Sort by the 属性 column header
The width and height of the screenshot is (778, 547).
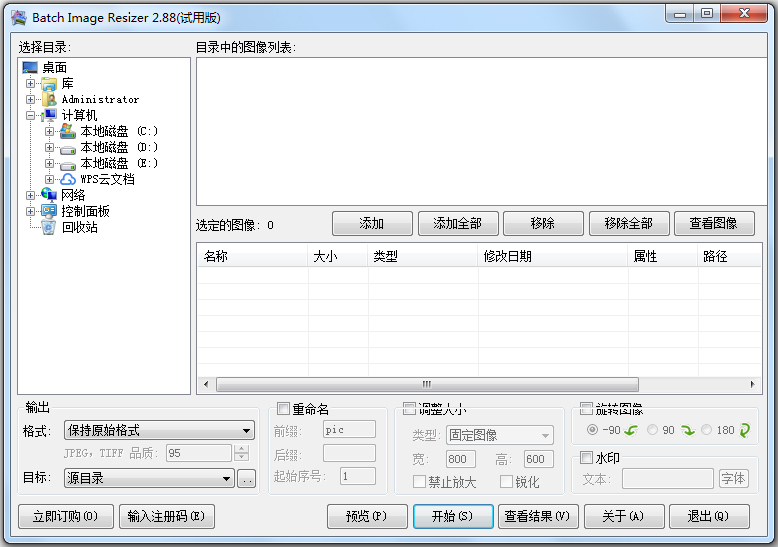663,256
